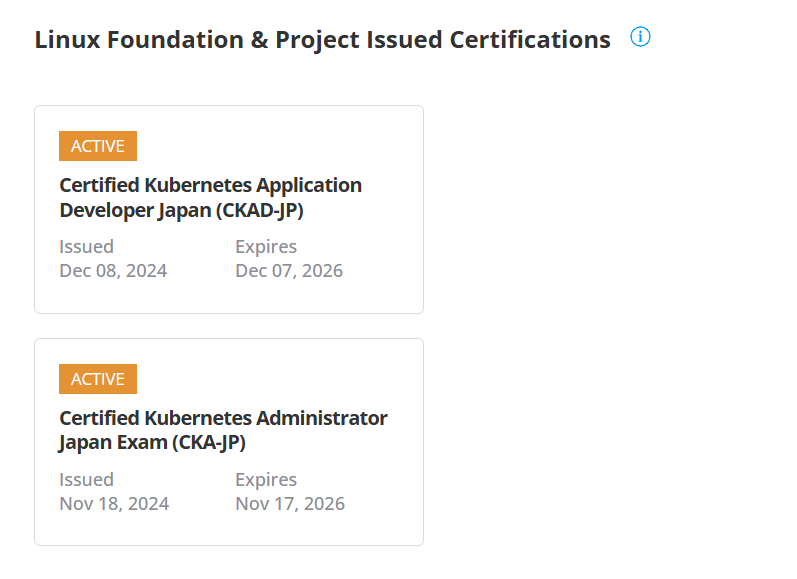Open the CKAD-JP certification card
797x579 pixels.
229,209
